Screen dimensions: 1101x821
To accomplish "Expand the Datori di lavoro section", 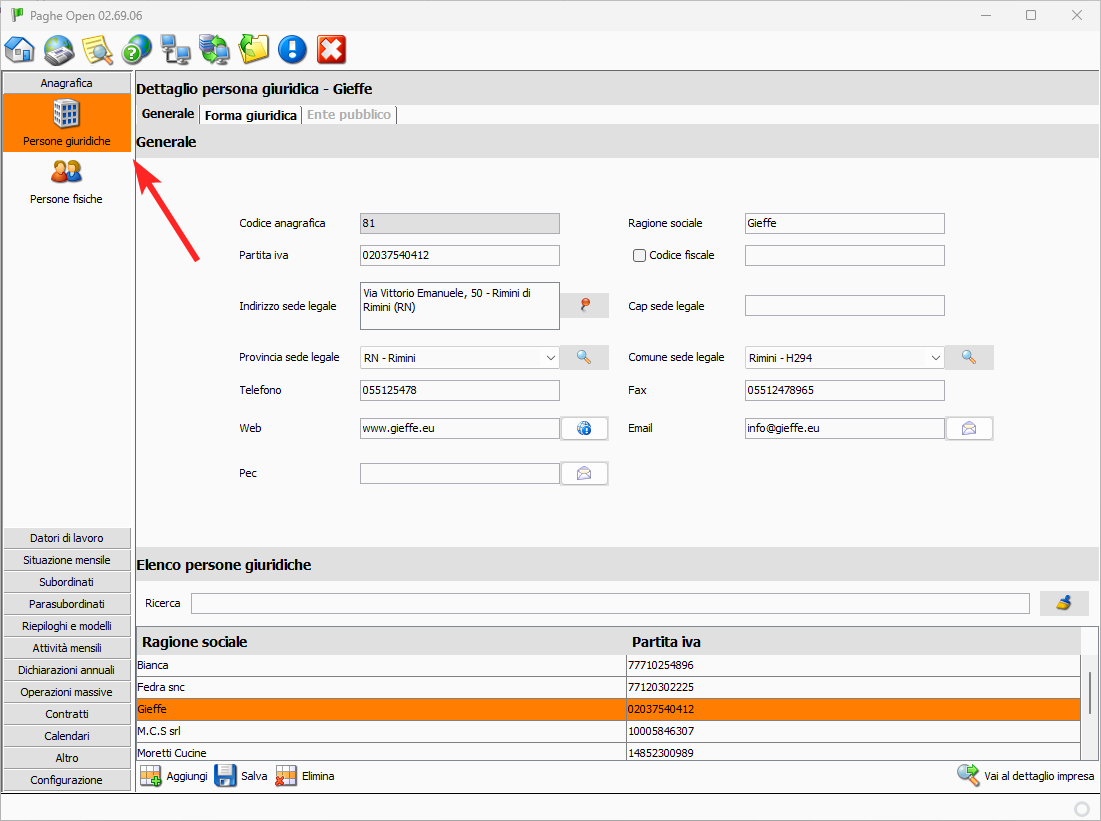I will tap(67, 538).
